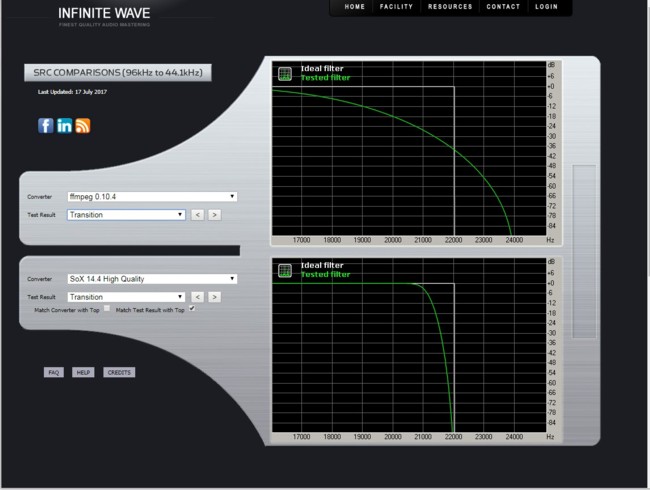Click Ideal filter legend in top graph

[x=322, y=68]
